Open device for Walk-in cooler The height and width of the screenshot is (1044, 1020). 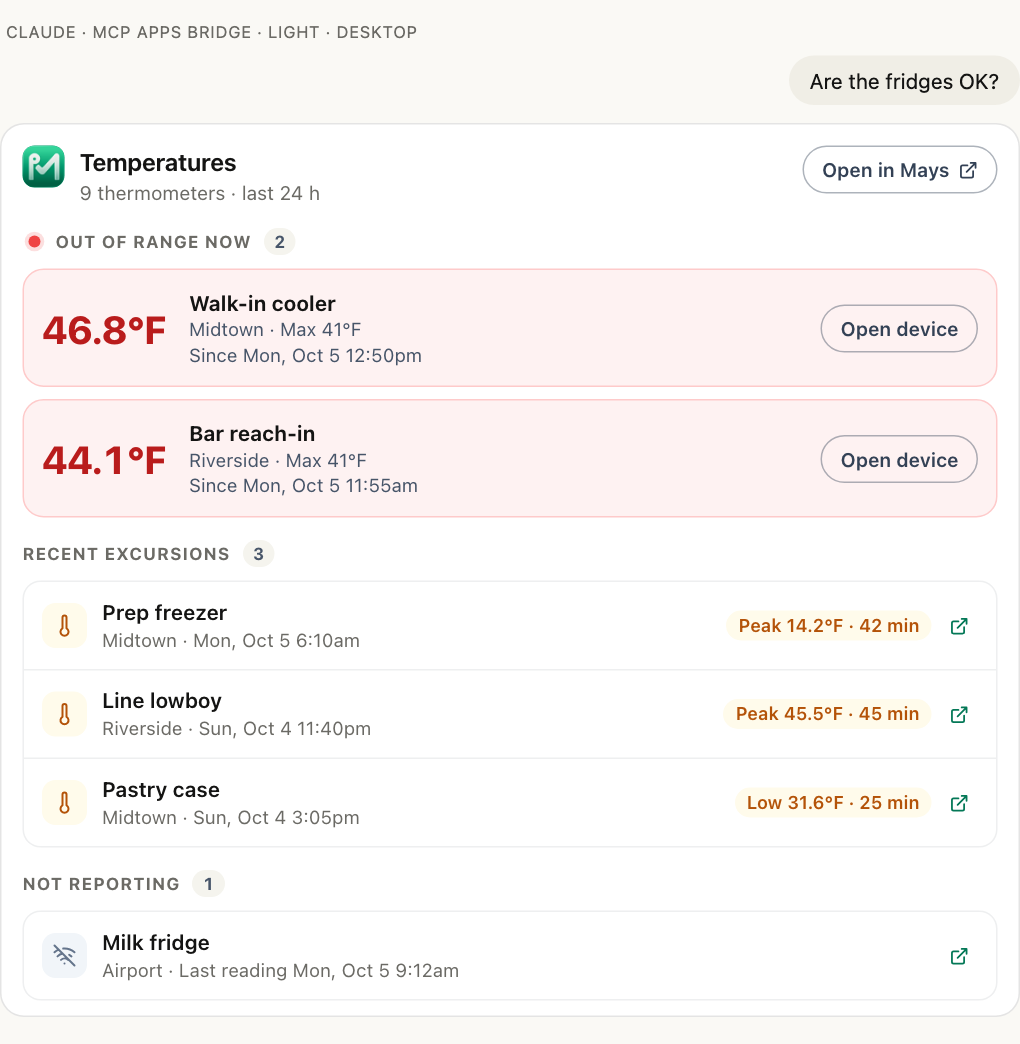tap(899, 329)
